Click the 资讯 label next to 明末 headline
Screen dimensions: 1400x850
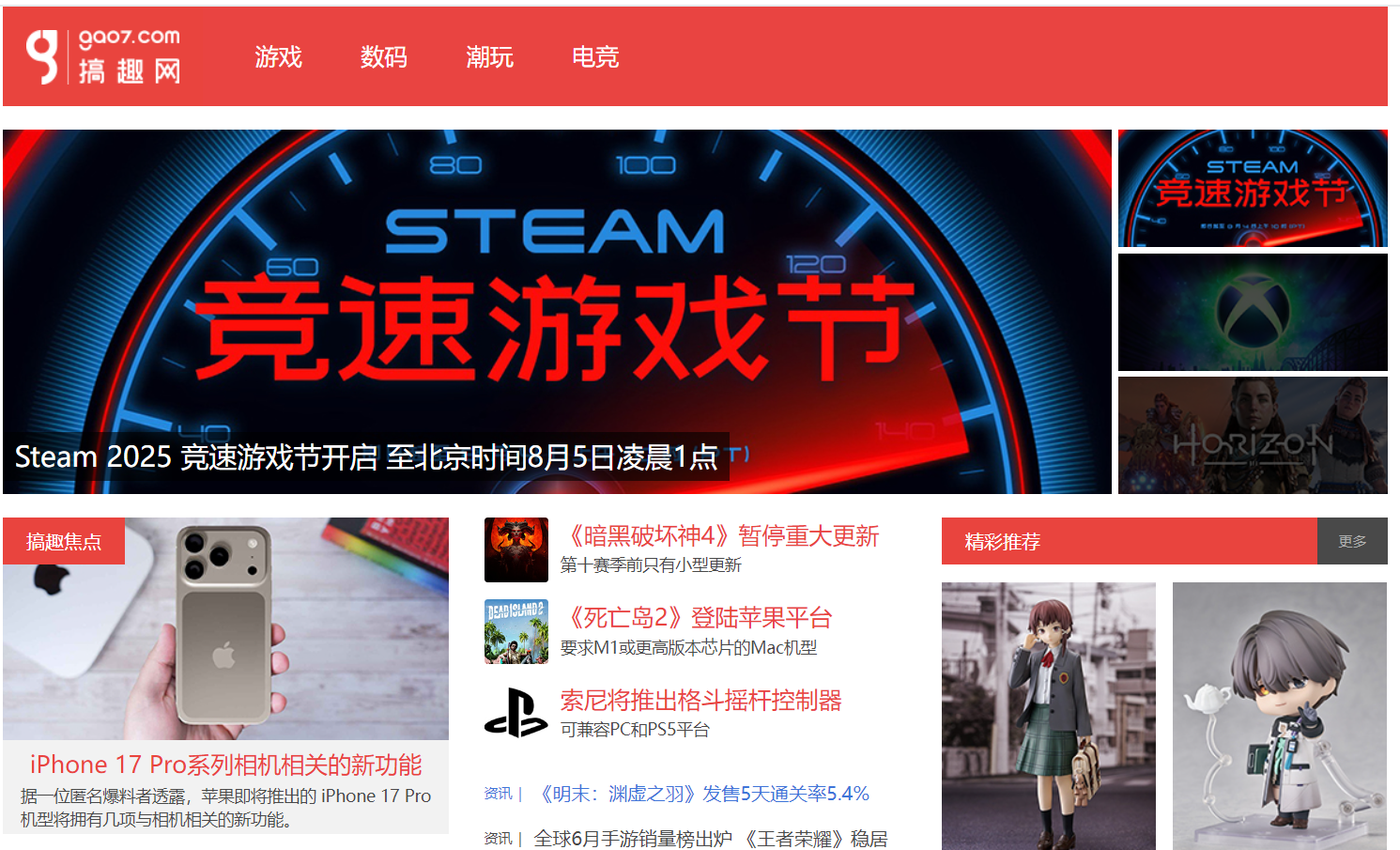click(x=499, y=794)
